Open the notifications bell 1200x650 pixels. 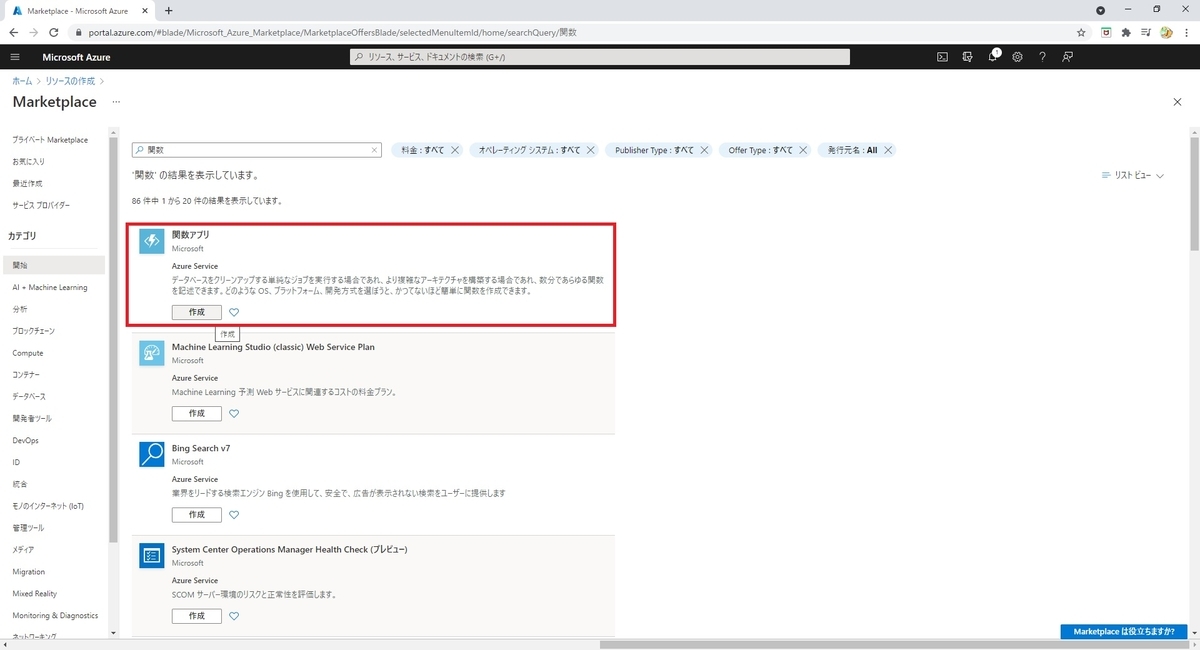pyautogui.click(x=993, y=57)
